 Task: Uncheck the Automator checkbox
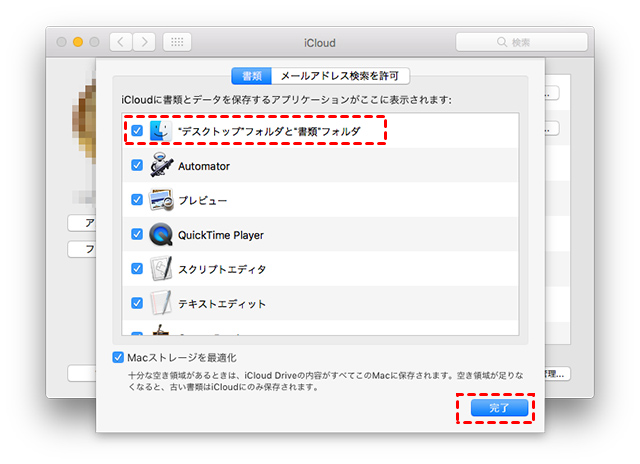pos(137,165)
